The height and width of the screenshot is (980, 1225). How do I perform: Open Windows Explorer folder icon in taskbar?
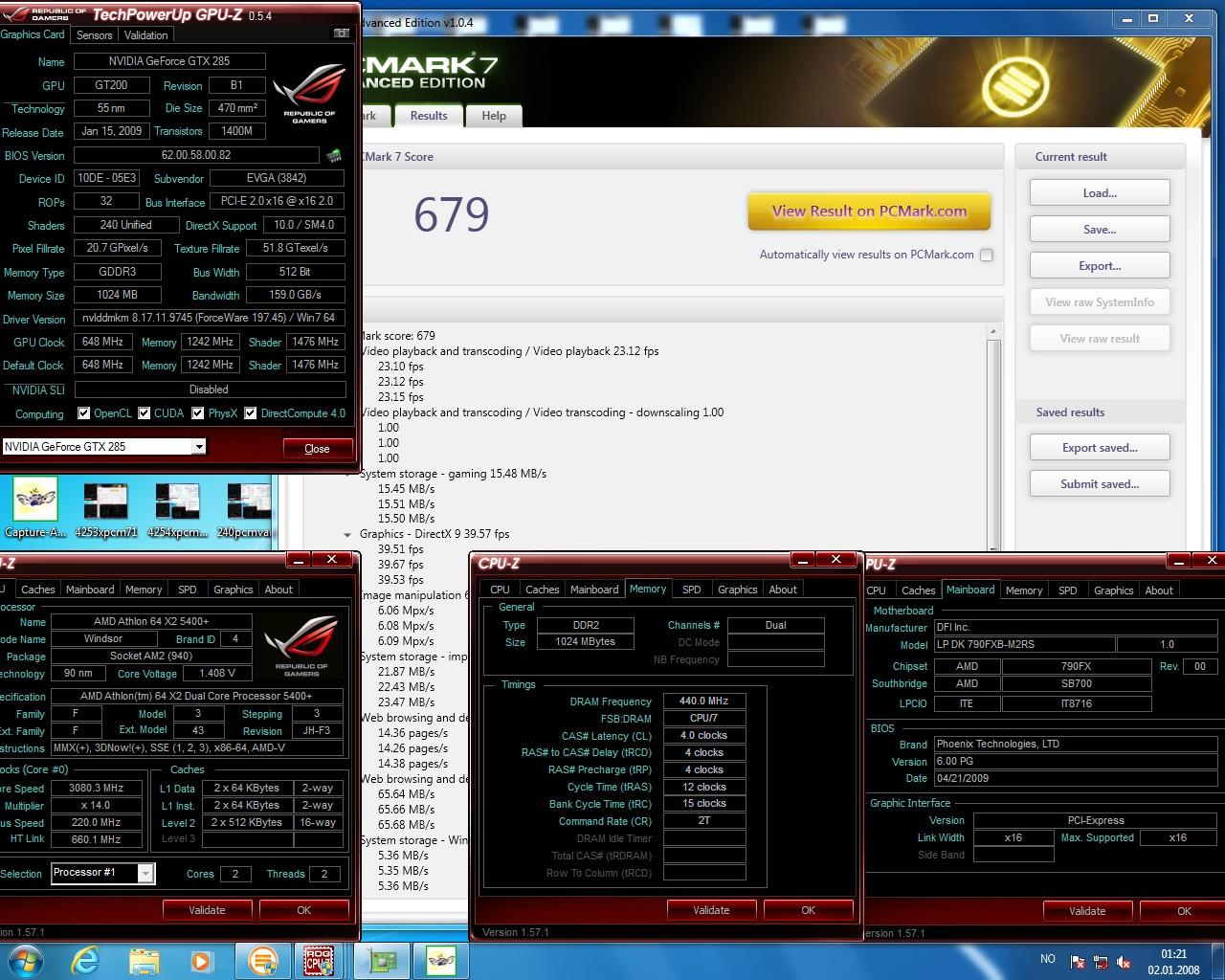click(144, 960)
